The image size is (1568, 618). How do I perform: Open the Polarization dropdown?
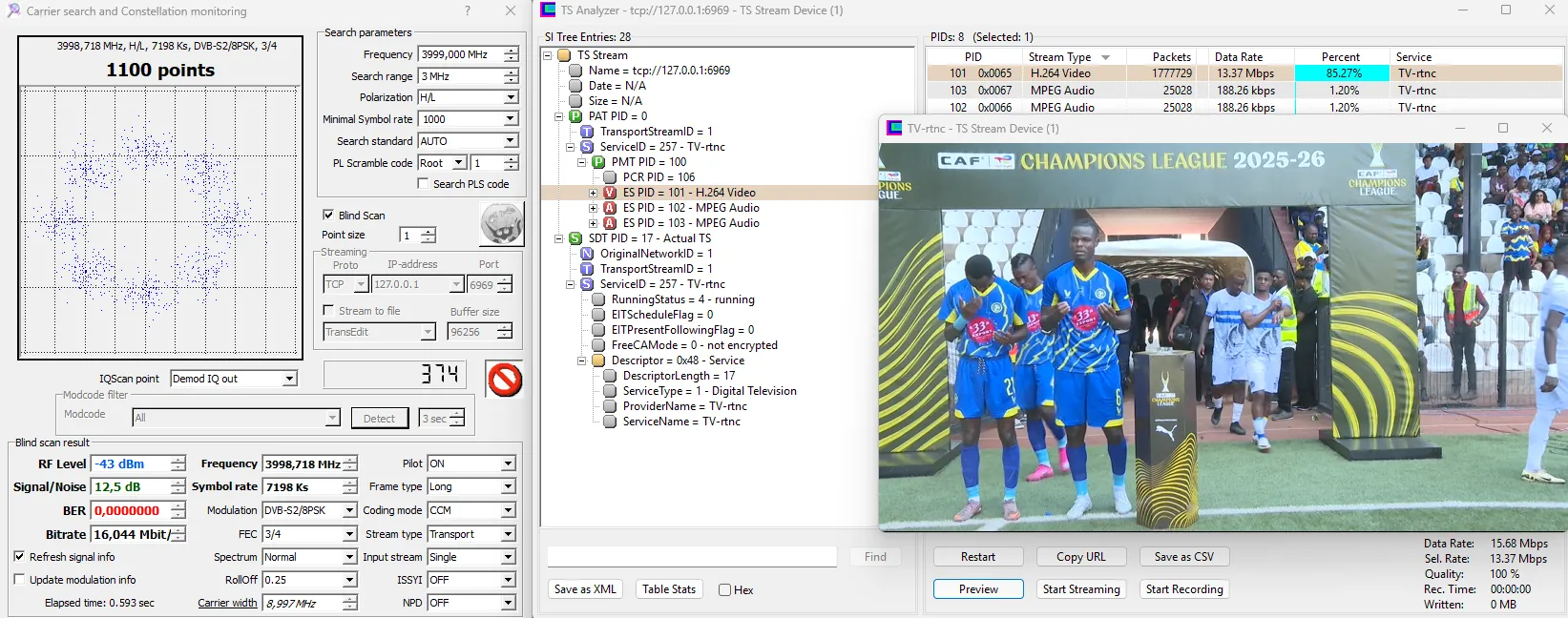pyautogui.click(x=511, y=97)
